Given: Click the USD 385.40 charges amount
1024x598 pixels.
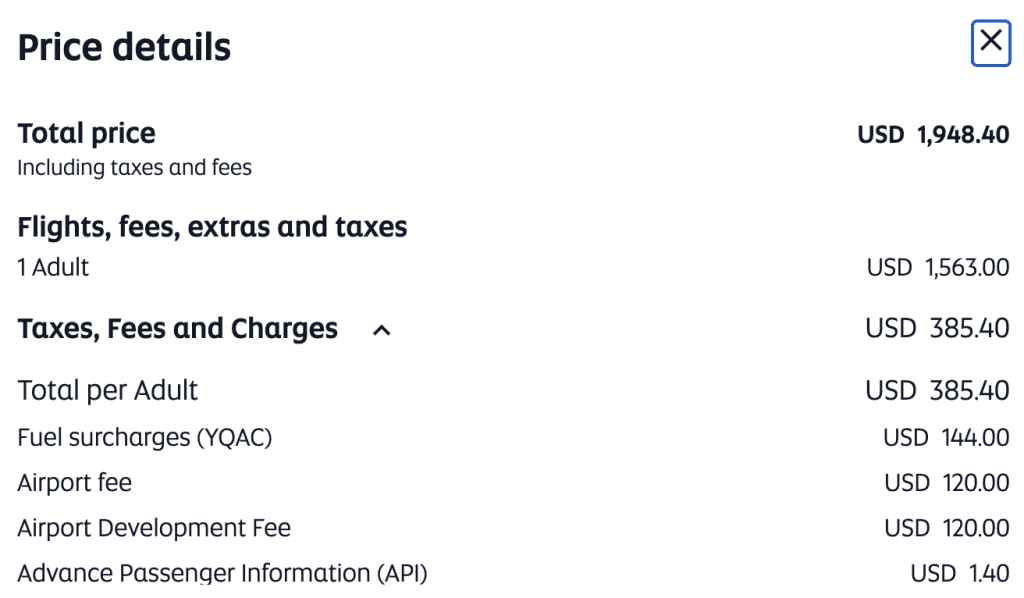Looking at the screenshot, I should 938,328.
